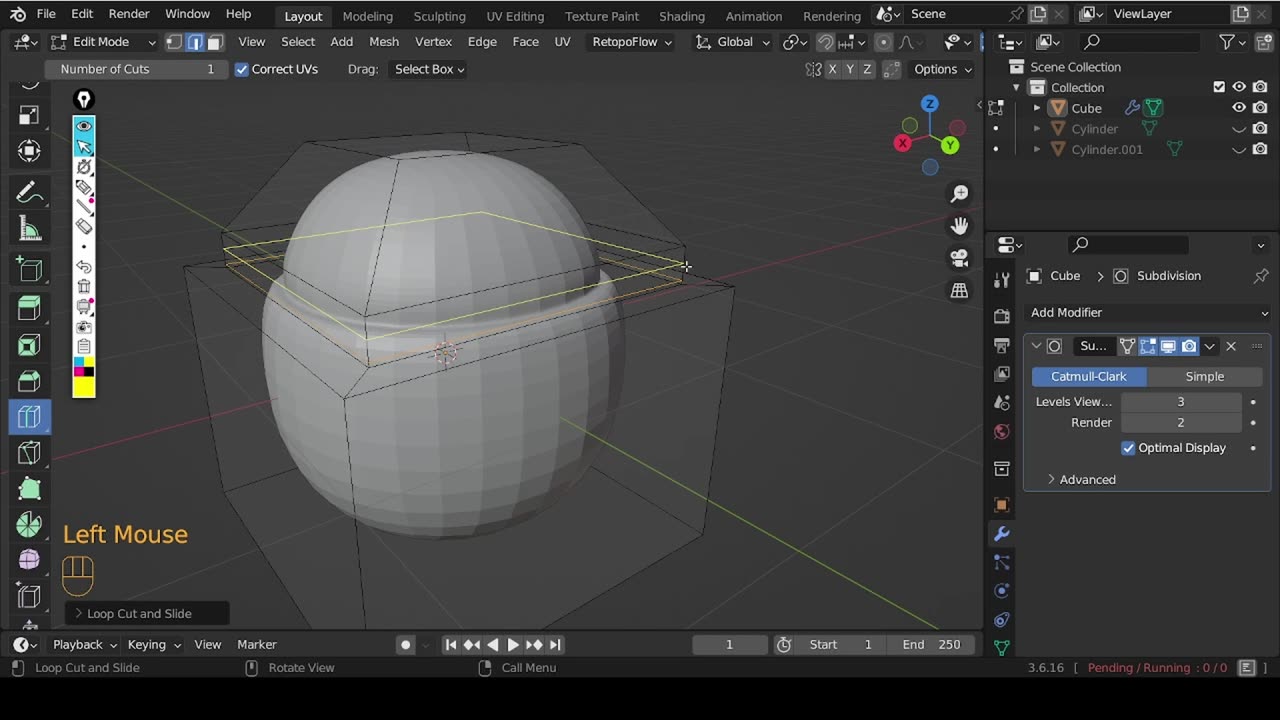Open the Particles properties tab

[x=1002, y=562]
